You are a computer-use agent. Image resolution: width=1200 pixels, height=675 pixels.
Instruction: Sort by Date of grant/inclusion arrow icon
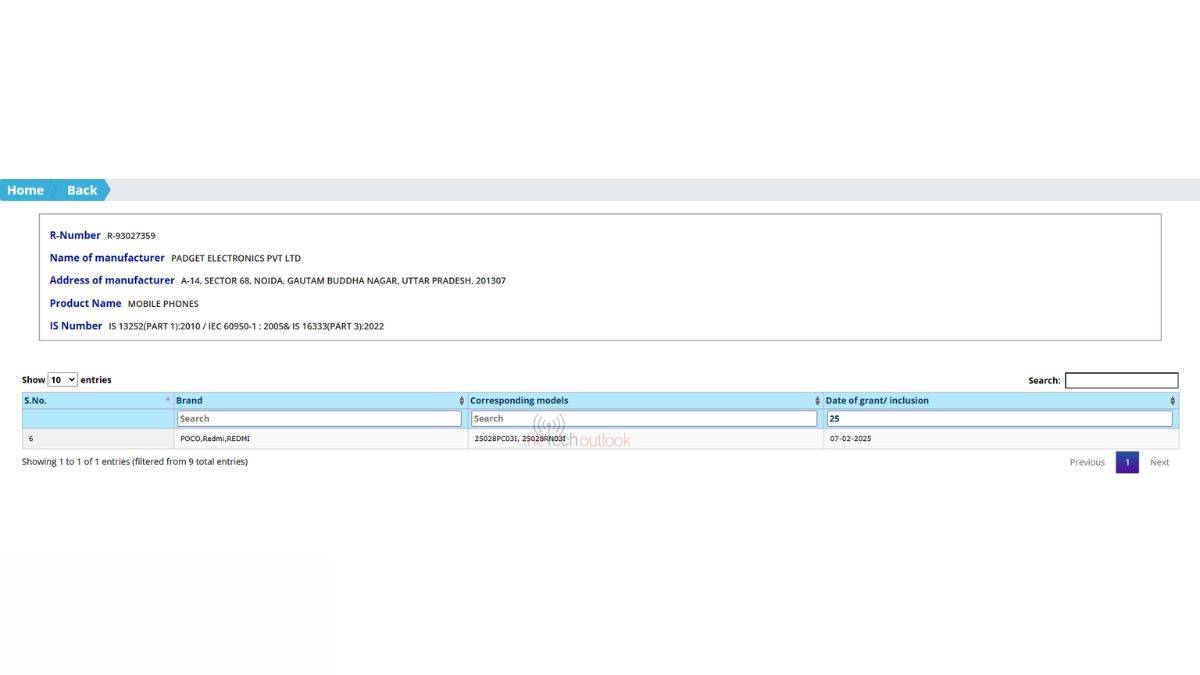tap(1172, 401)
